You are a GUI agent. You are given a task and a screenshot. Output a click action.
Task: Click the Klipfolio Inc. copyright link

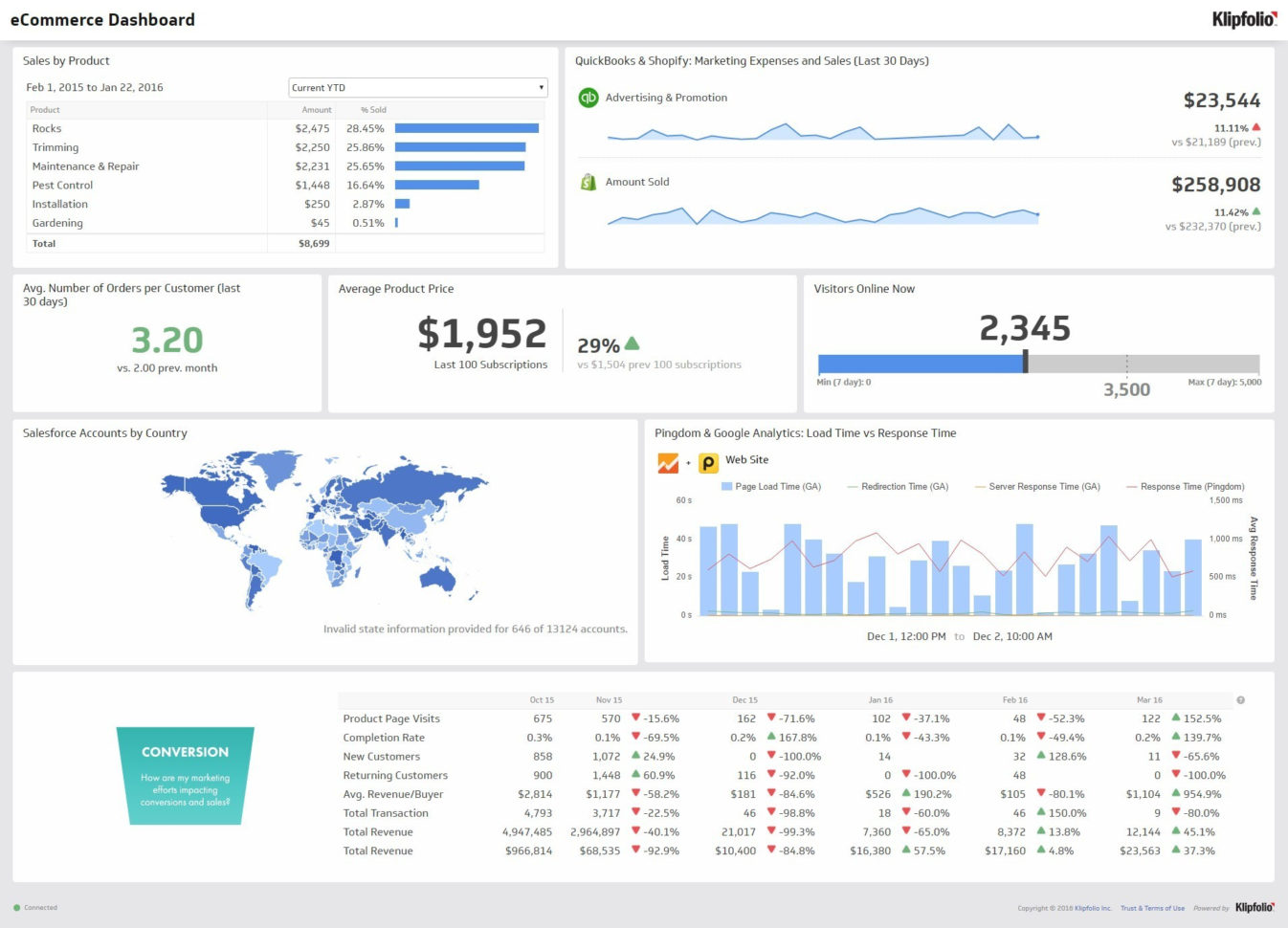pos(1092,908)
